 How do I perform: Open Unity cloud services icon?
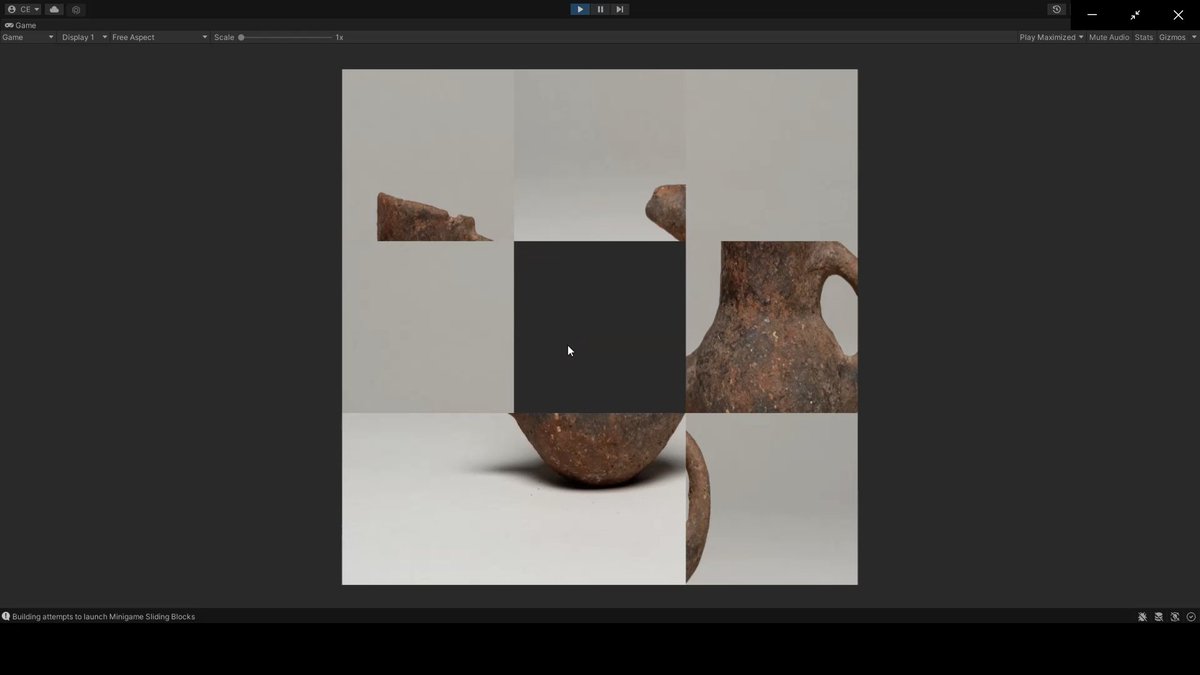coord(54,9)
